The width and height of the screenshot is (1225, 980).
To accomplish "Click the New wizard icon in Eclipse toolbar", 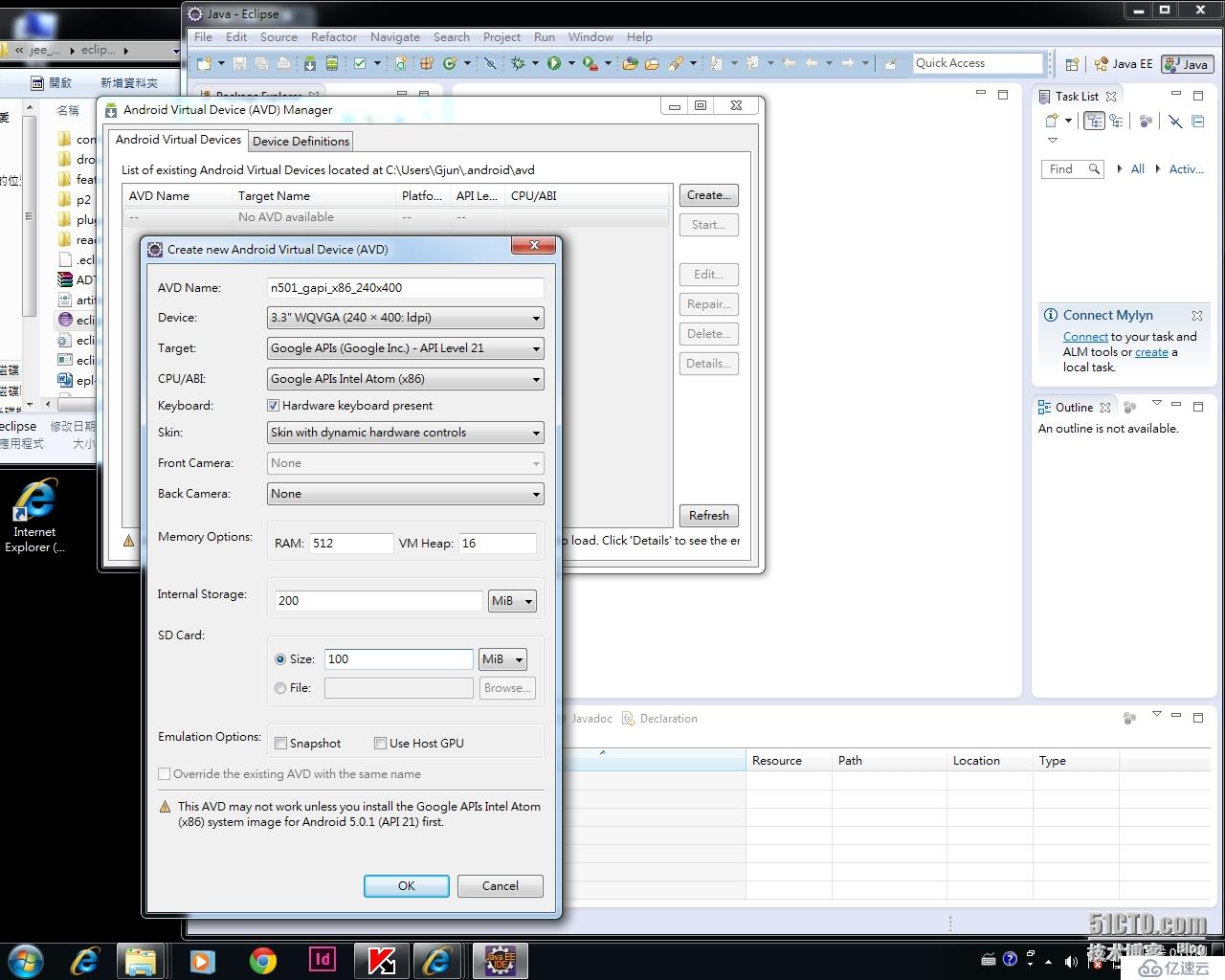I will click(x=204, y=63).
